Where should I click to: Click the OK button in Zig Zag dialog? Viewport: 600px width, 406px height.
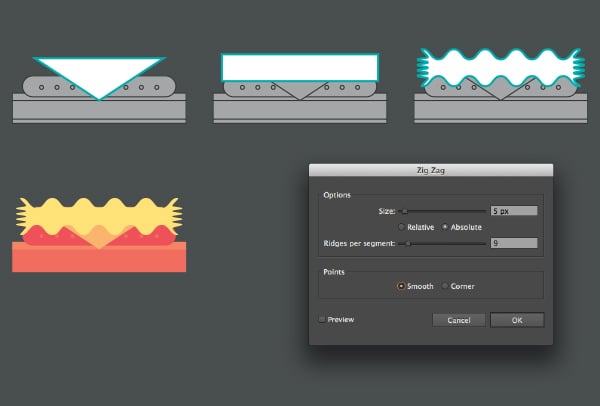point(517,320)
